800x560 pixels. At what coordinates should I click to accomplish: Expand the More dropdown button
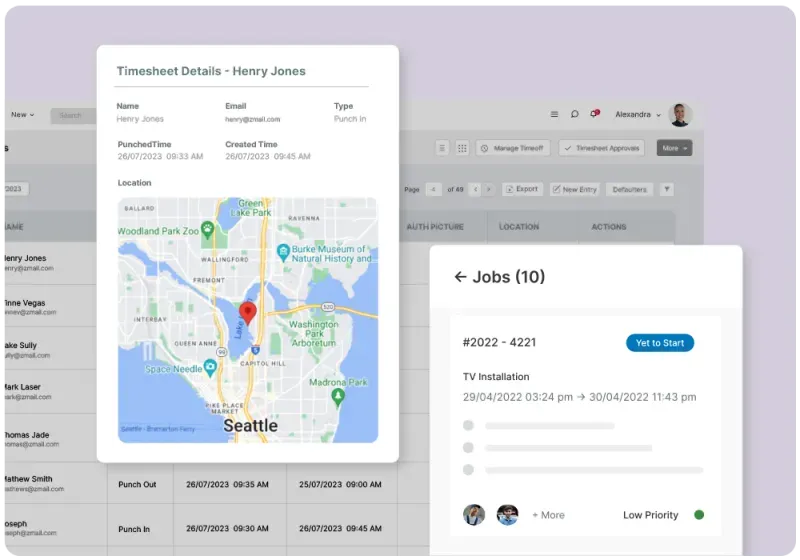(x=674, y=148)
